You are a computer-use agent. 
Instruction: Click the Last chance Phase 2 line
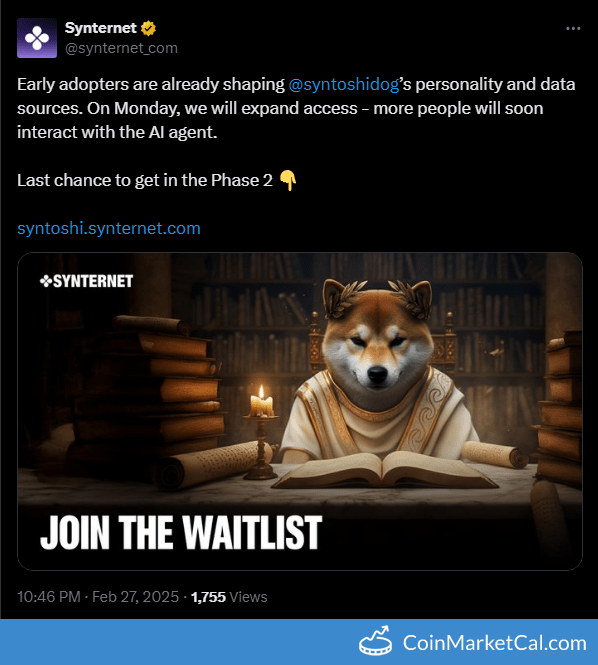point(145,181)
